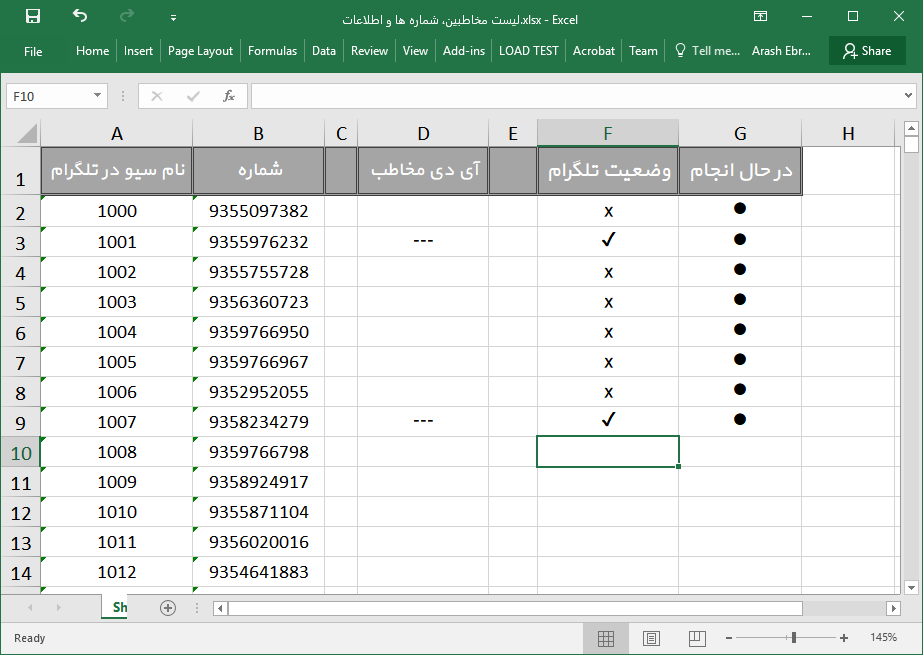Open the File menu
This screenshot has width=923, height=655.
tap(33, 51)
